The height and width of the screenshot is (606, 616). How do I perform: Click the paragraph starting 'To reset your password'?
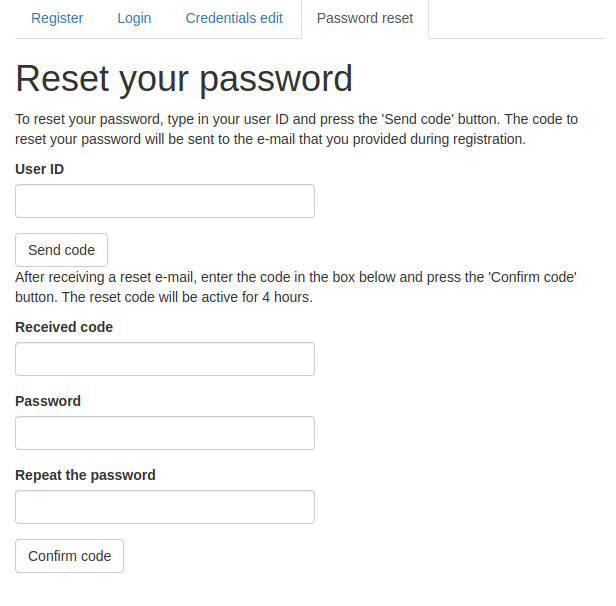pyautogui.click(x=296, y=129)
